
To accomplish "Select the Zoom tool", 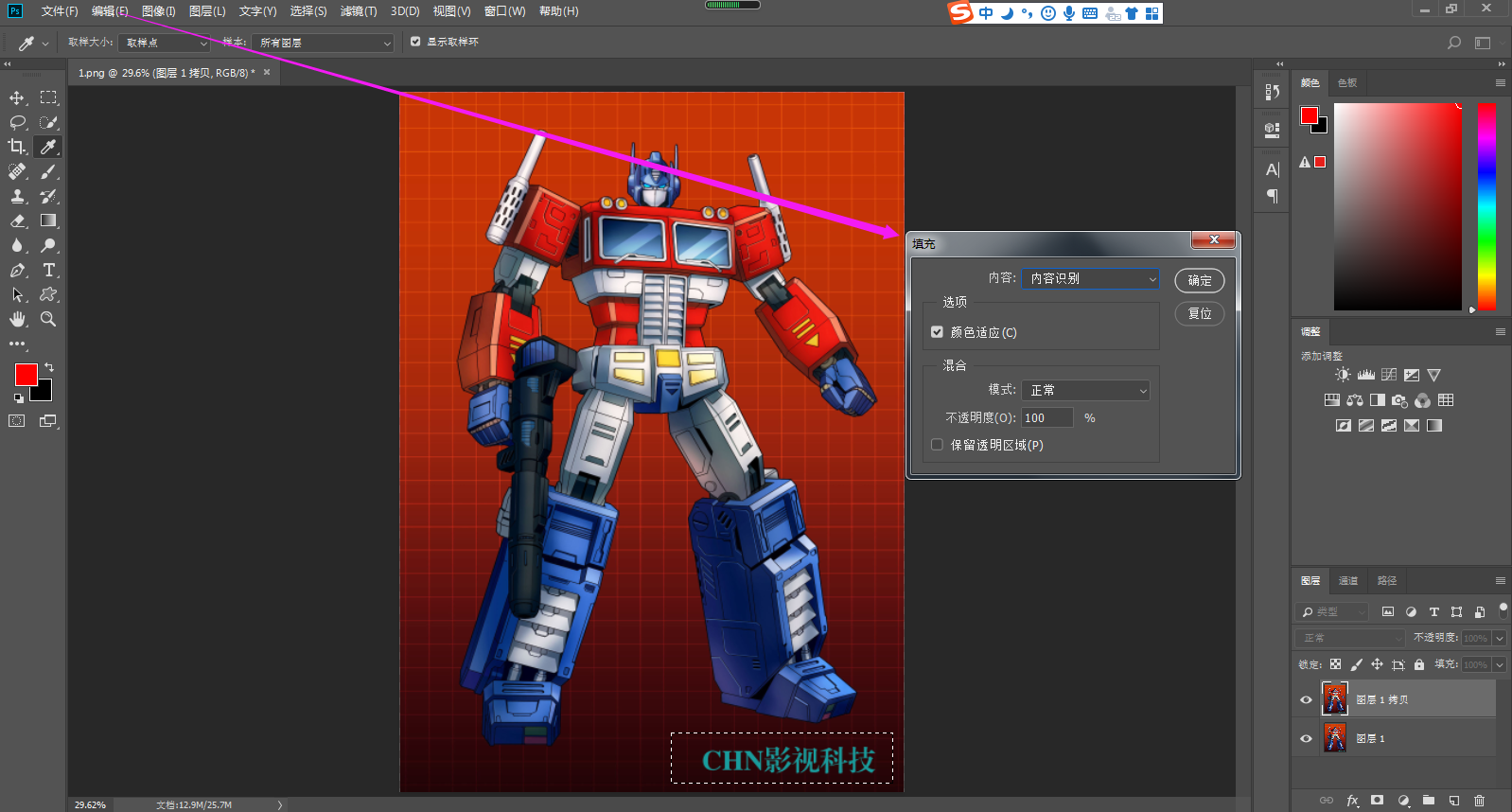I will [x=48, y=319].
